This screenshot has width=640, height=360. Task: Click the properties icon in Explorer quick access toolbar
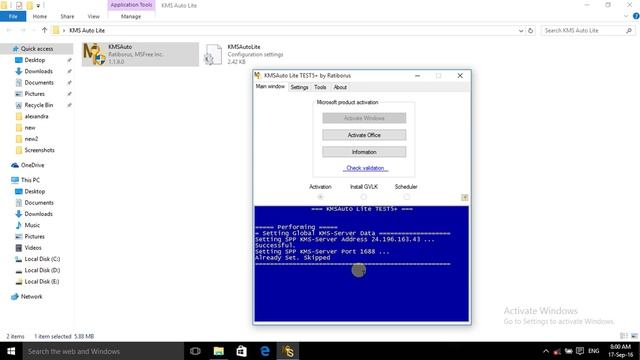(19, 6)
